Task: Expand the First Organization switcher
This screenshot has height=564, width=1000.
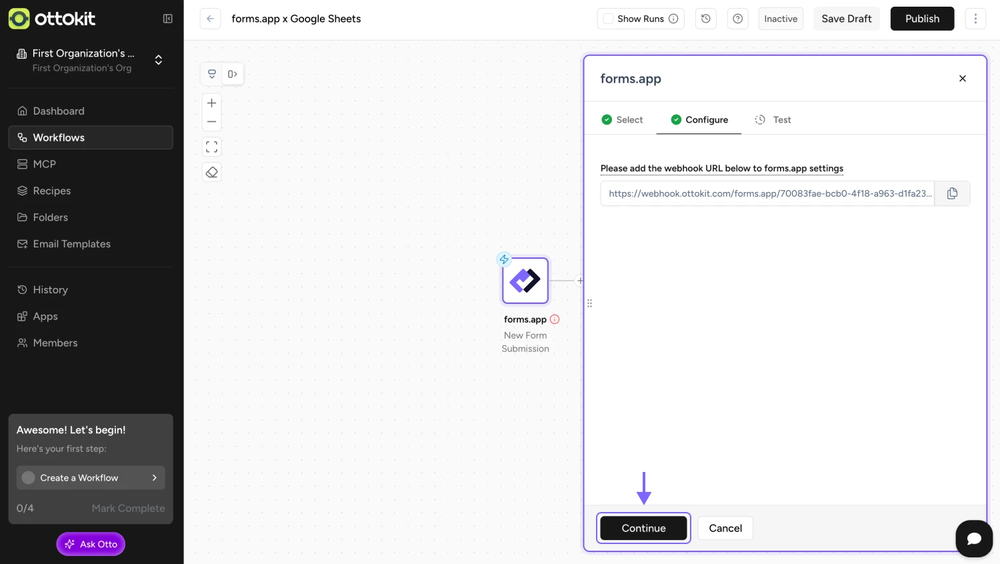Action: [x=158, y=60]
